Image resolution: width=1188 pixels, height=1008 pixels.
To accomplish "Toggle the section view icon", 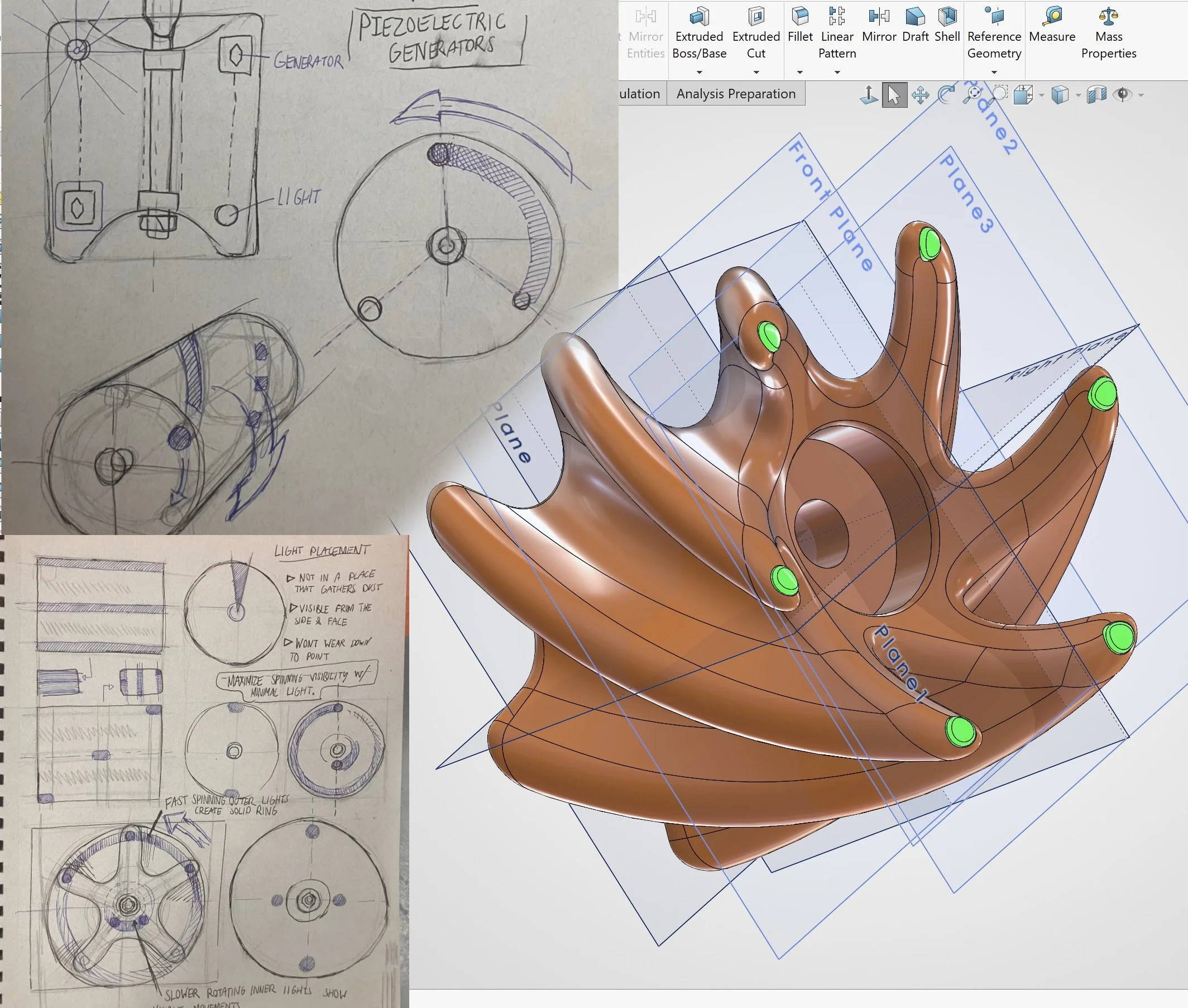I will pos(1096,95).
